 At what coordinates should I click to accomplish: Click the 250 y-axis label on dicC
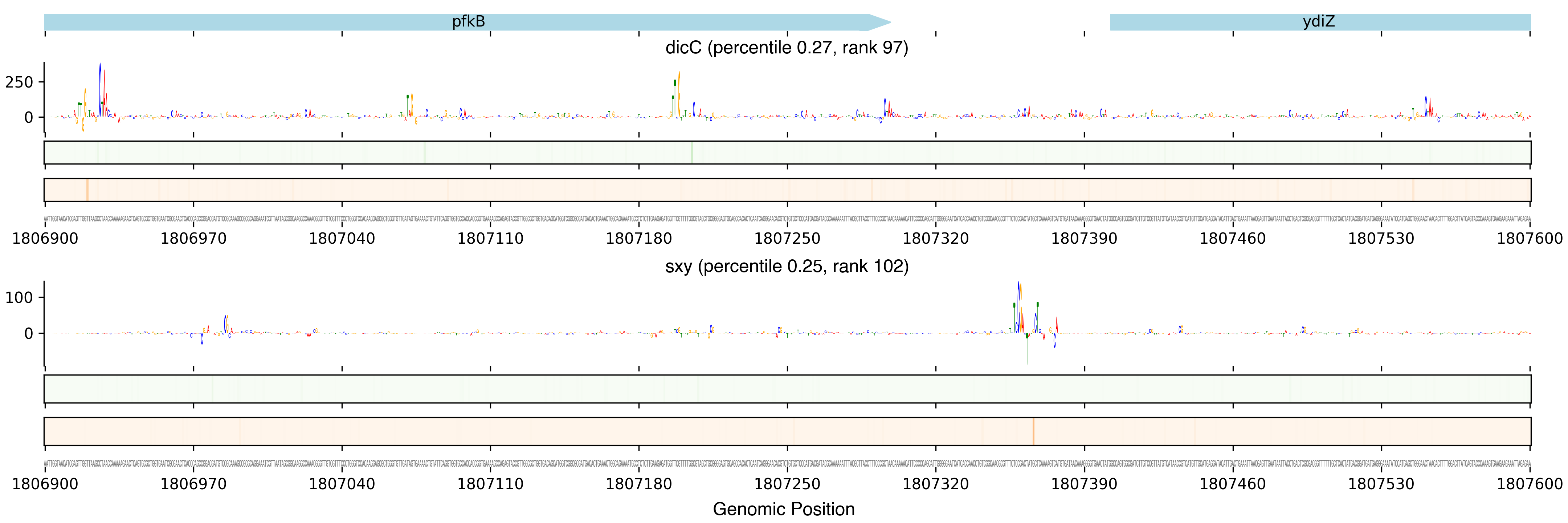pyautogui.click(x=19, y=82)
